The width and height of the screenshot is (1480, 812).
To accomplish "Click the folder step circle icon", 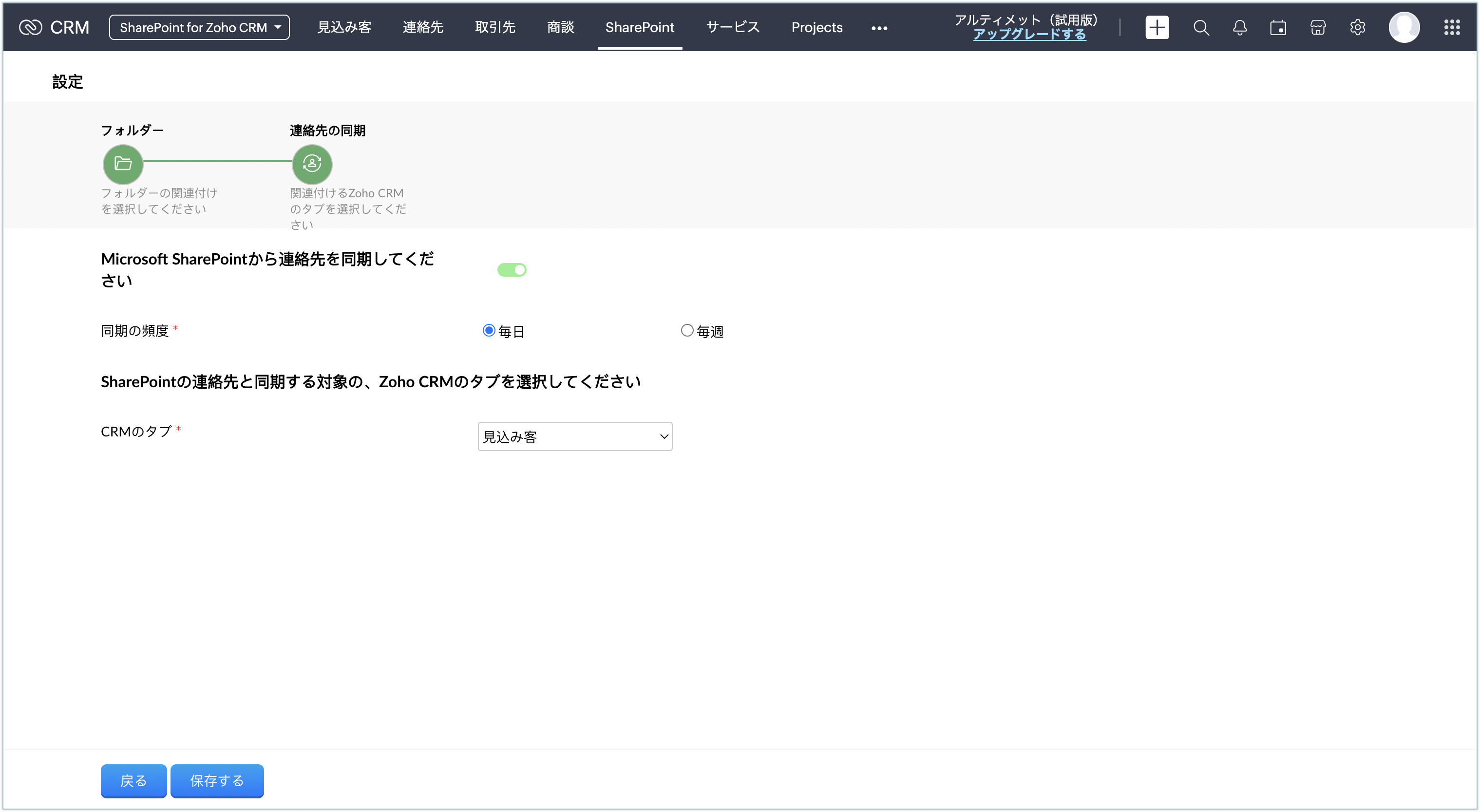I will tap(123, 164).
